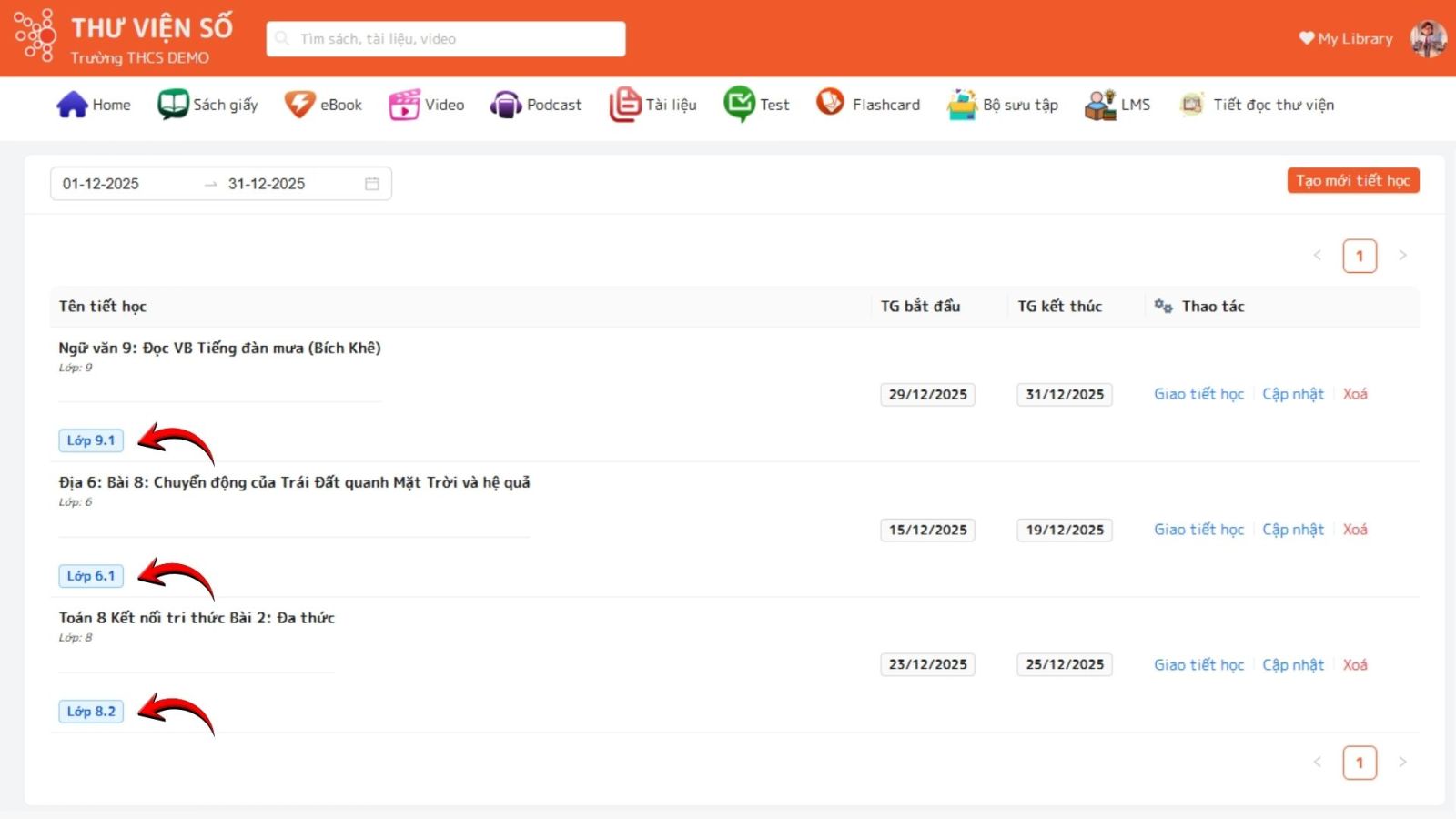
Task: Click Giao tiết học for Ngữ văn 9
Action: click(1198, 394)
